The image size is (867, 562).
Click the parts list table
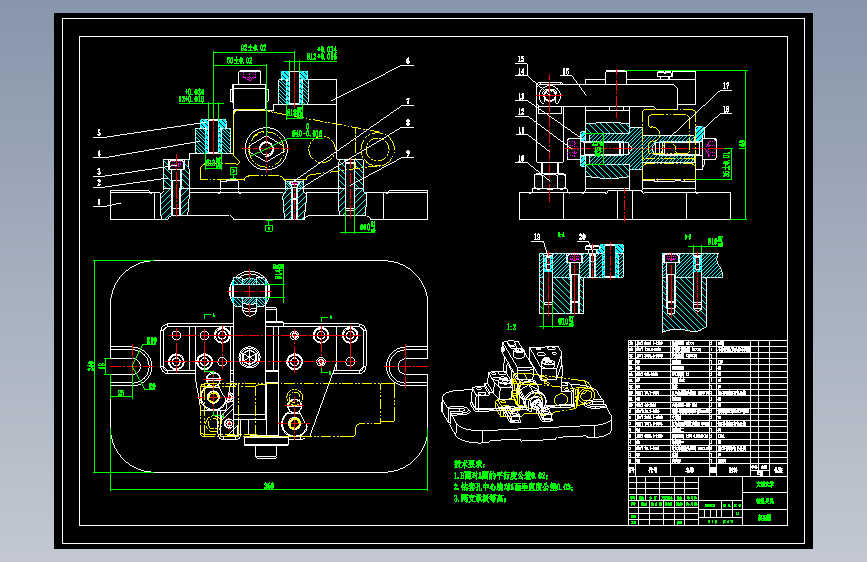pos(708,408)
